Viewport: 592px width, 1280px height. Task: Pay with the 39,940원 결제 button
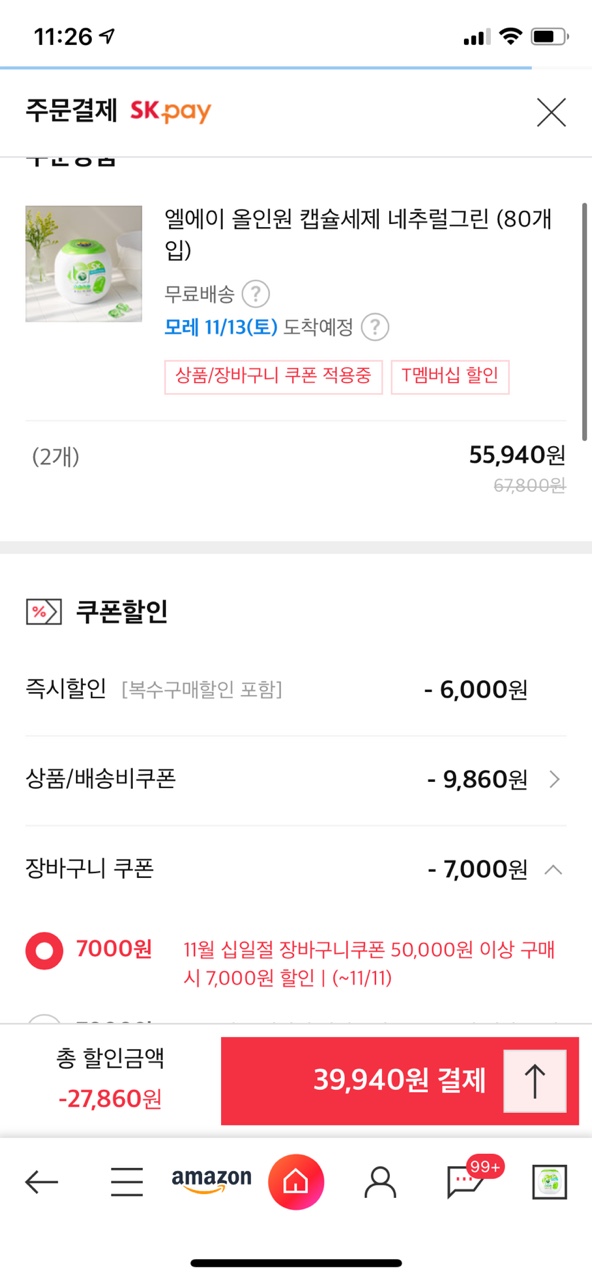coord(400,1081)
